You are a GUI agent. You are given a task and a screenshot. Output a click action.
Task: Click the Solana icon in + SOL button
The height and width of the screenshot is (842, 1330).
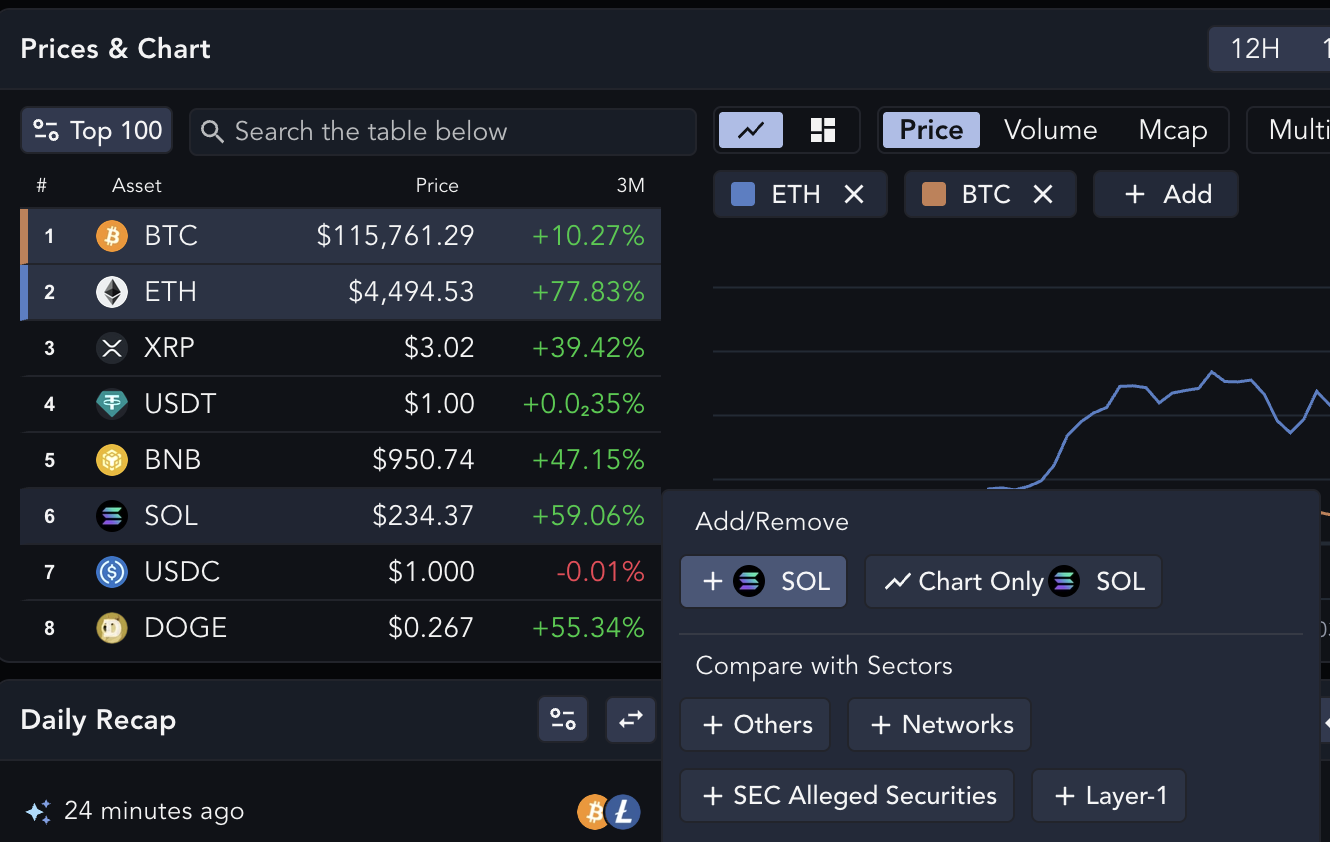point(749,582)
